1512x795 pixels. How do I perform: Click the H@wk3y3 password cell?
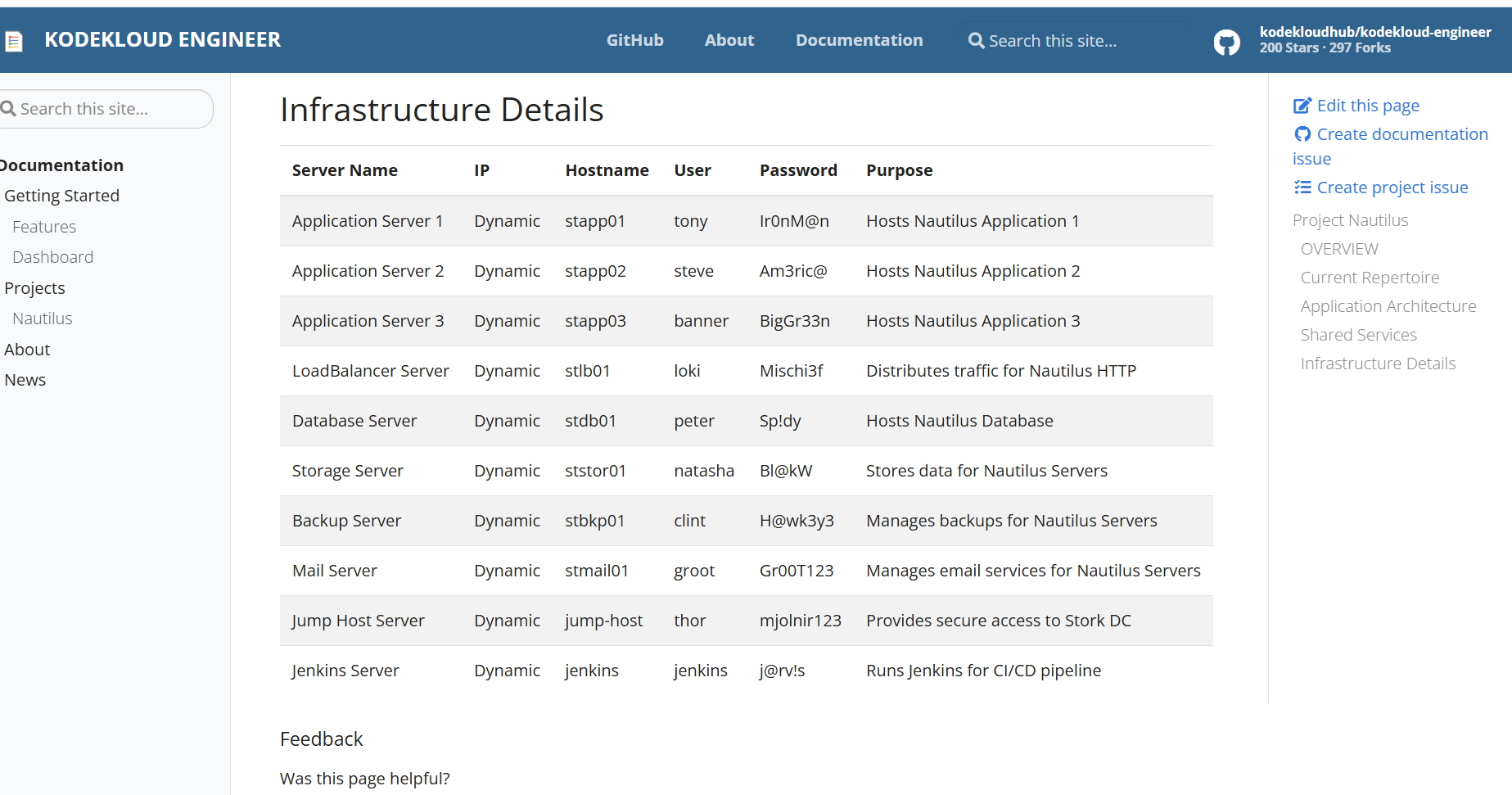(797, 521)
